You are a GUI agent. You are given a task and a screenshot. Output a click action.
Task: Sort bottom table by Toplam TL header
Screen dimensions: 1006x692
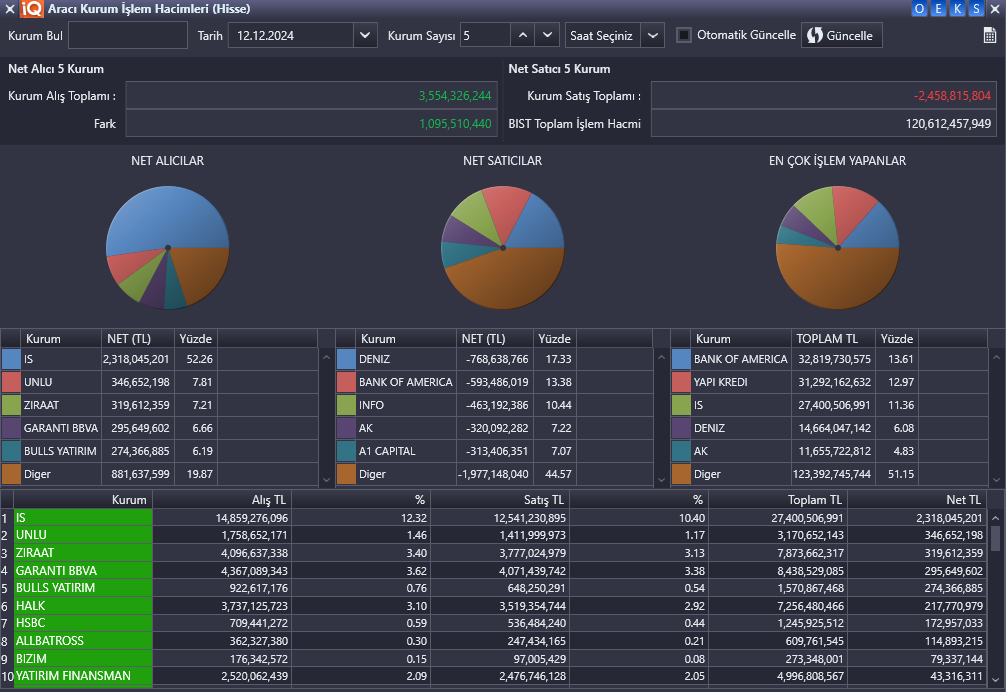[x=778, y=500]
